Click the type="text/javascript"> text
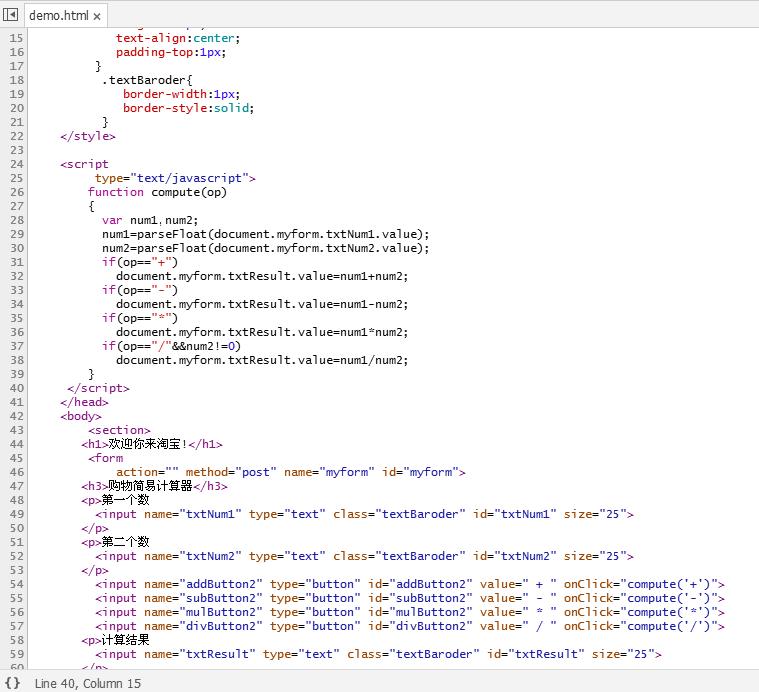759x692 pixels. pos(175,178)
